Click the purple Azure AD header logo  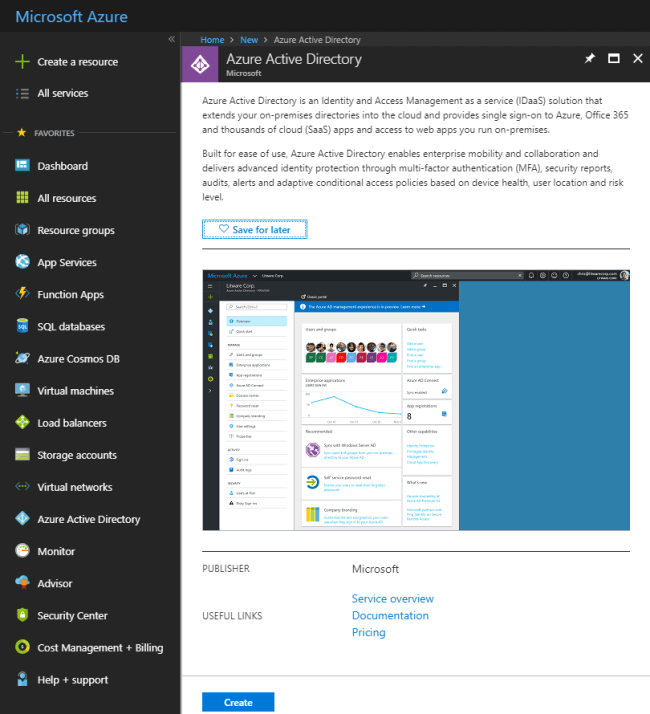pyautogui.click(x=200, y=64)
